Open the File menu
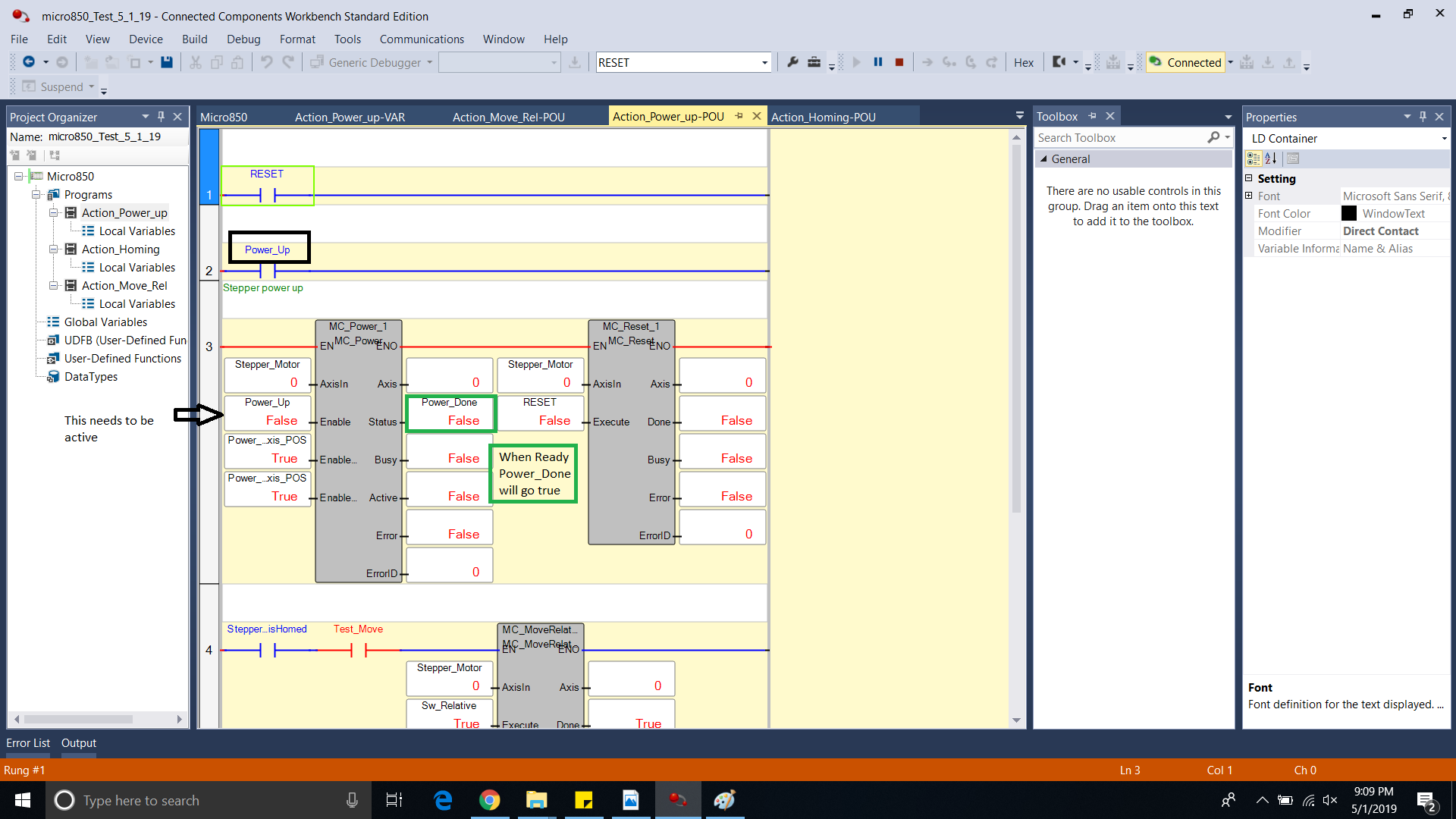 pos(19,39)
